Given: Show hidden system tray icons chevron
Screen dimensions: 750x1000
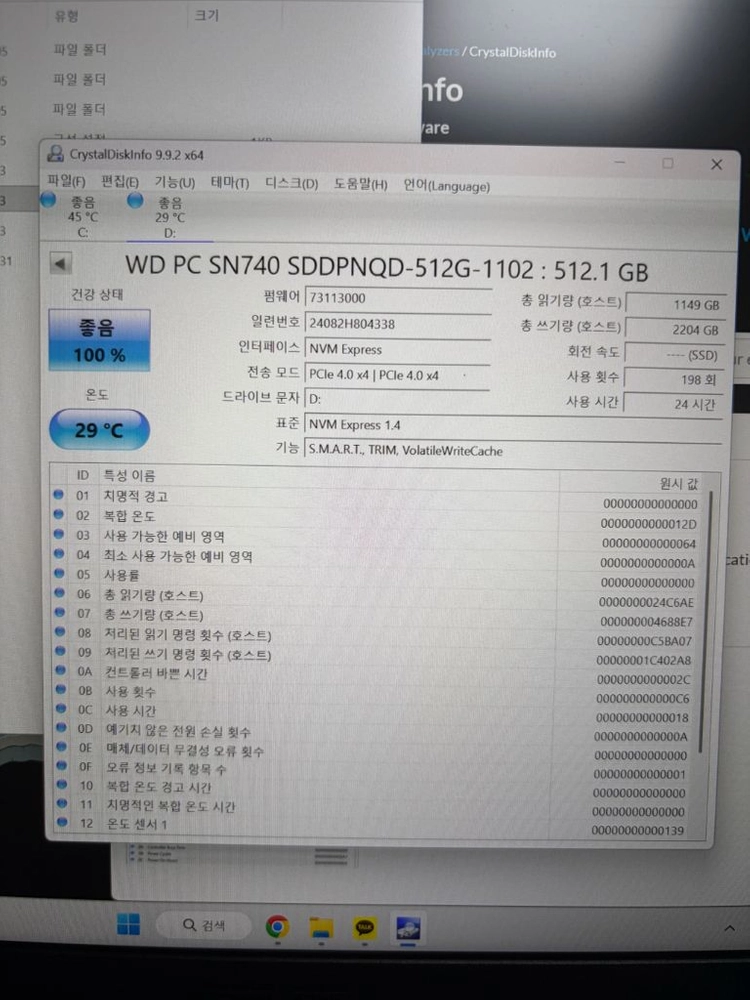Looking at the screenshot, I should click(x=729, y=928).
